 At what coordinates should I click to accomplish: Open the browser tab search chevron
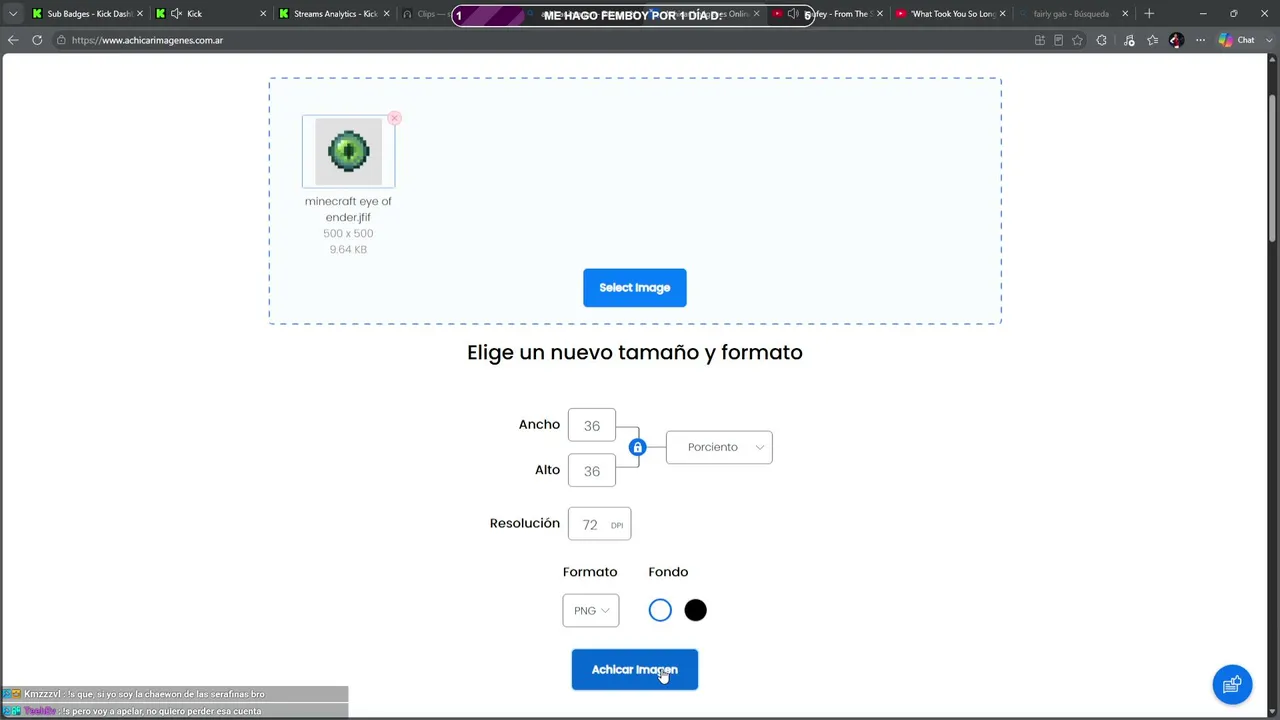(x=13, y=14)
